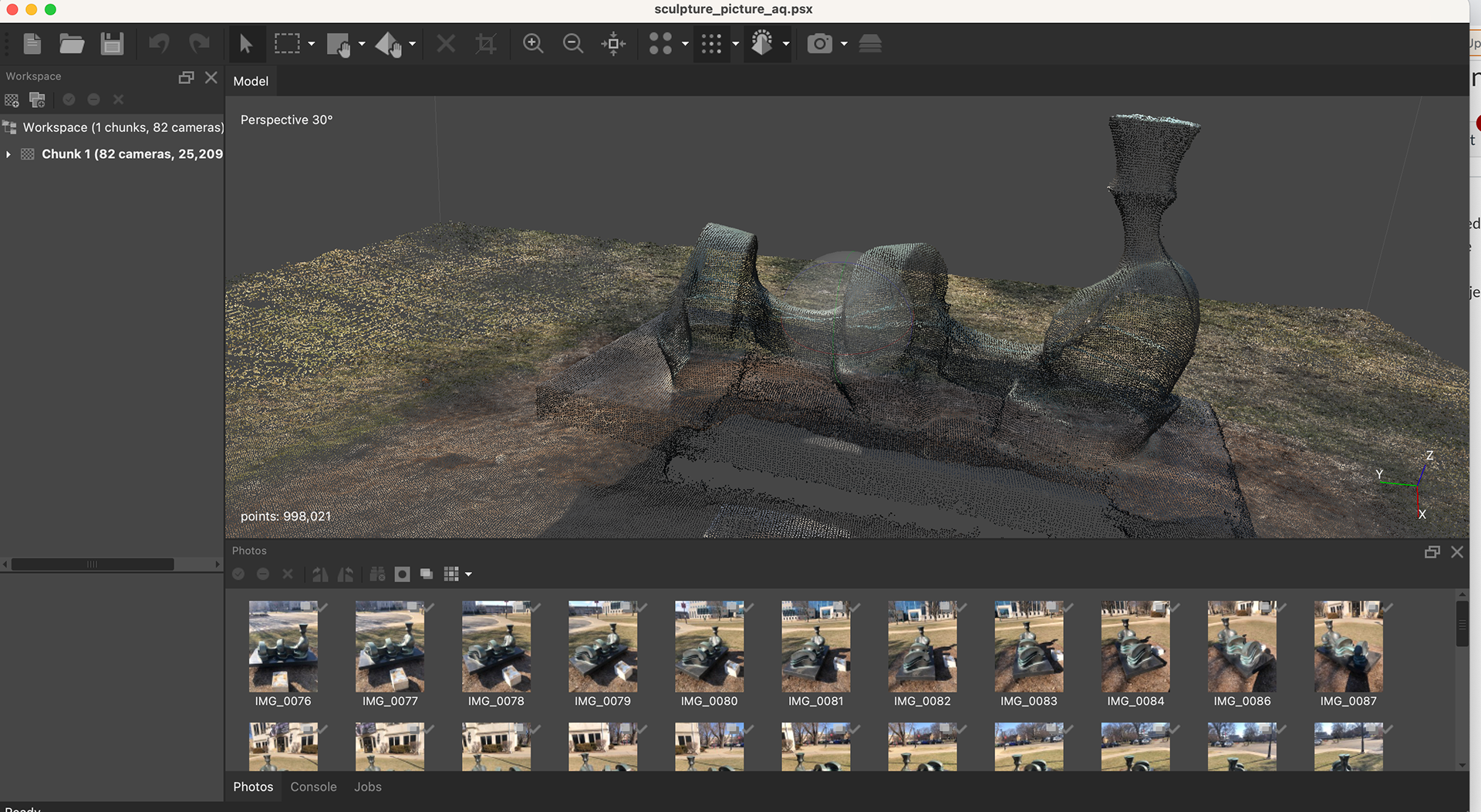The image size is (1481, 812).
Task: Zoom in on the model view
Action: (533, 44)
